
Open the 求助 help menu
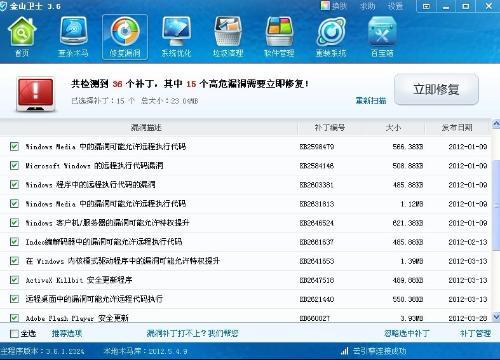(x=368, y=6)
